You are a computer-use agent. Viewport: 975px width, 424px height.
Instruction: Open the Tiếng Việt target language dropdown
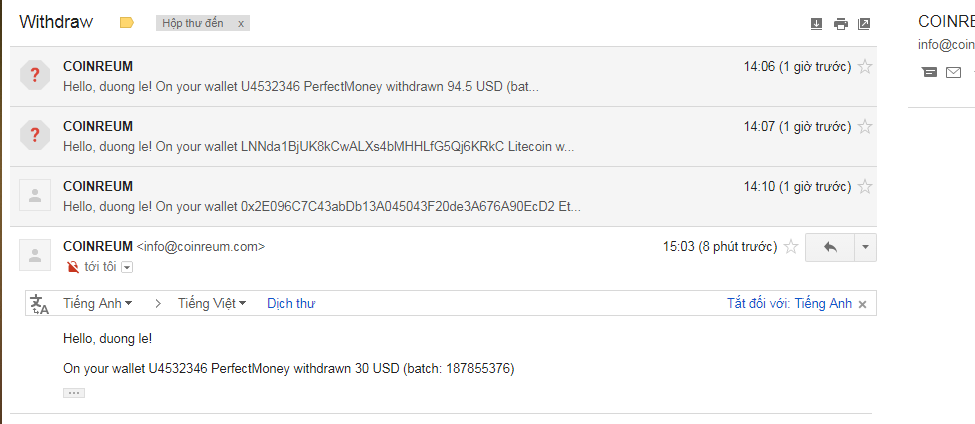pyautogui.click(x=212, y=304)
